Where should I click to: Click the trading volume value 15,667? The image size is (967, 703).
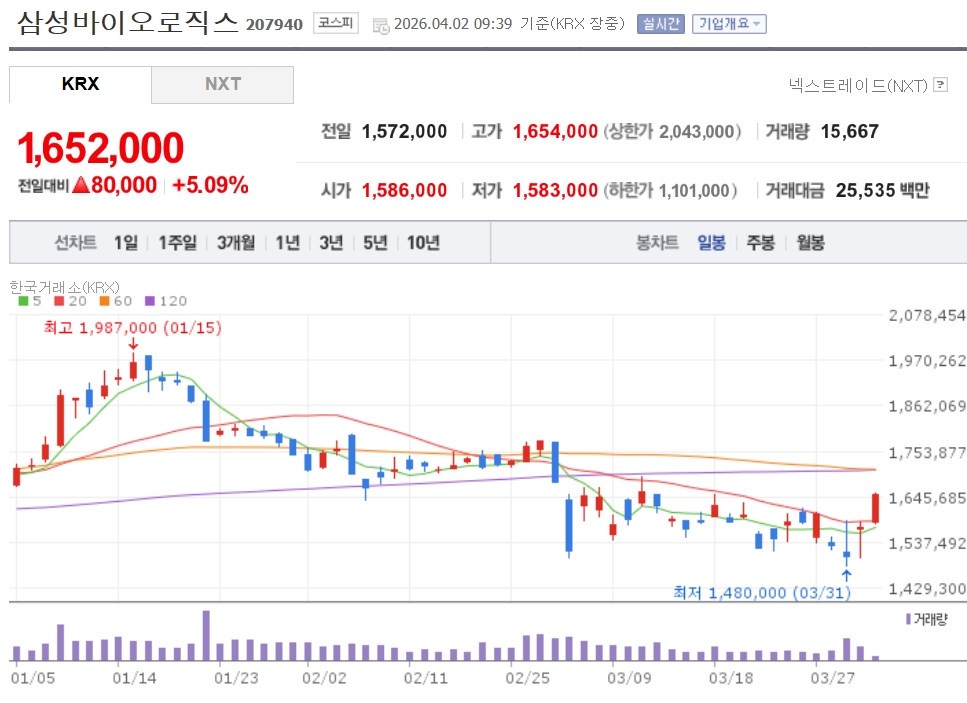click(850, 131)
